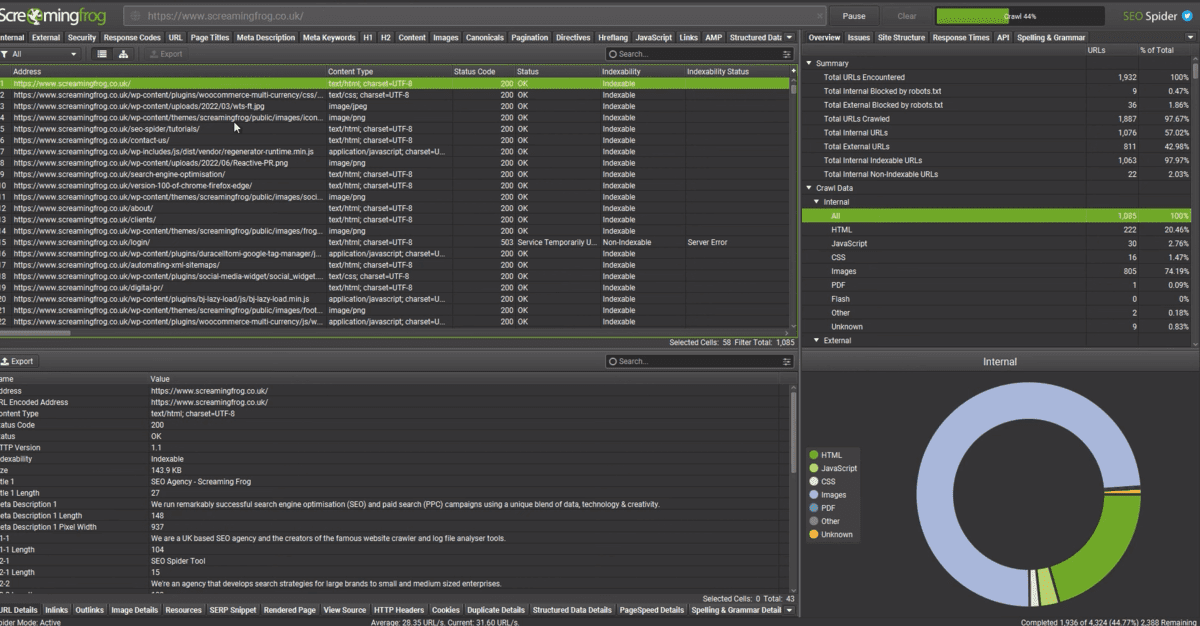Expand the External tree node

pos(816,341)
